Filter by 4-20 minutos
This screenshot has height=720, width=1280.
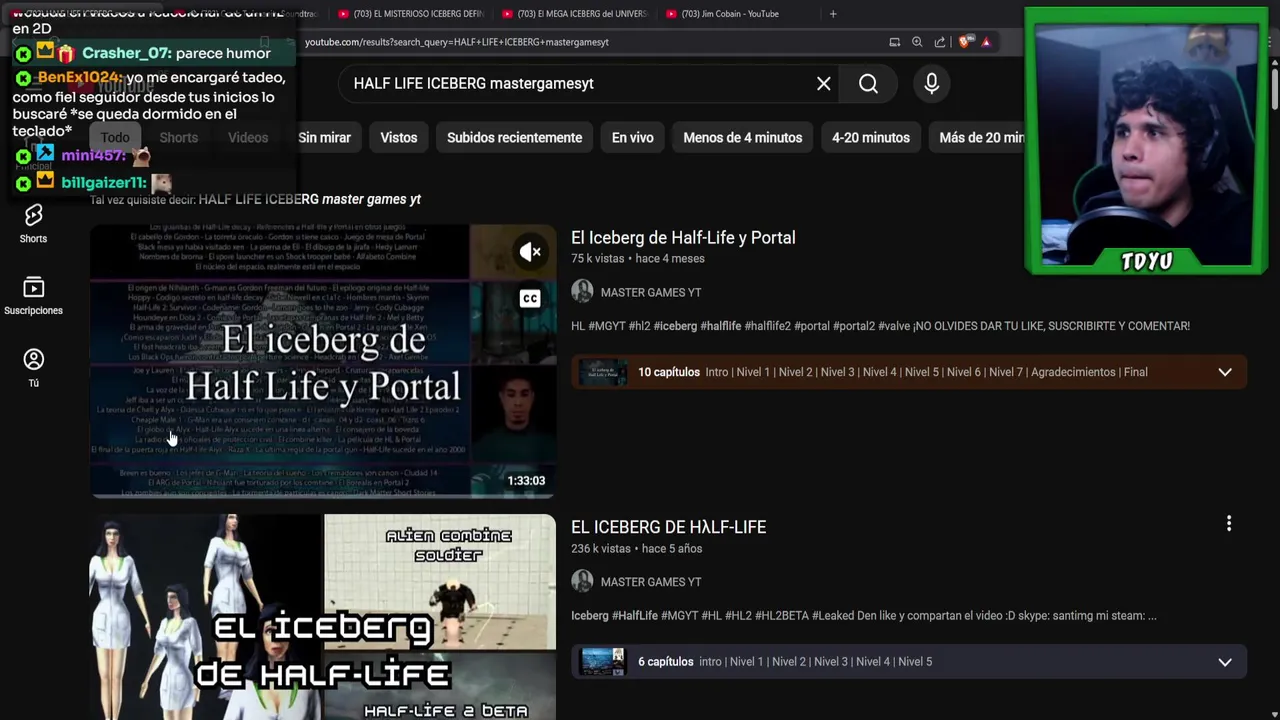pos(870,137)
